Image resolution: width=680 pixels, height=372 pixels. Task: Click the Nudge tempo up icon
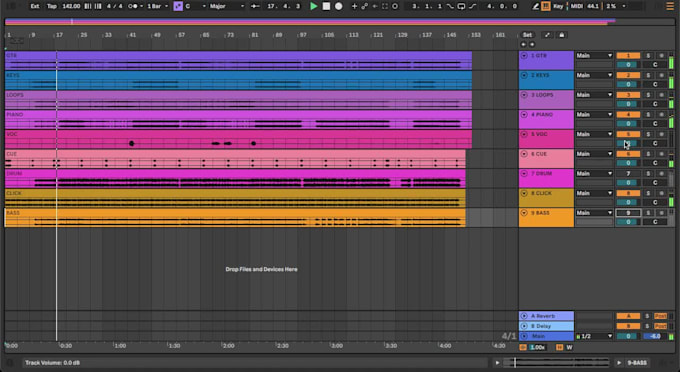pos(98,6)
